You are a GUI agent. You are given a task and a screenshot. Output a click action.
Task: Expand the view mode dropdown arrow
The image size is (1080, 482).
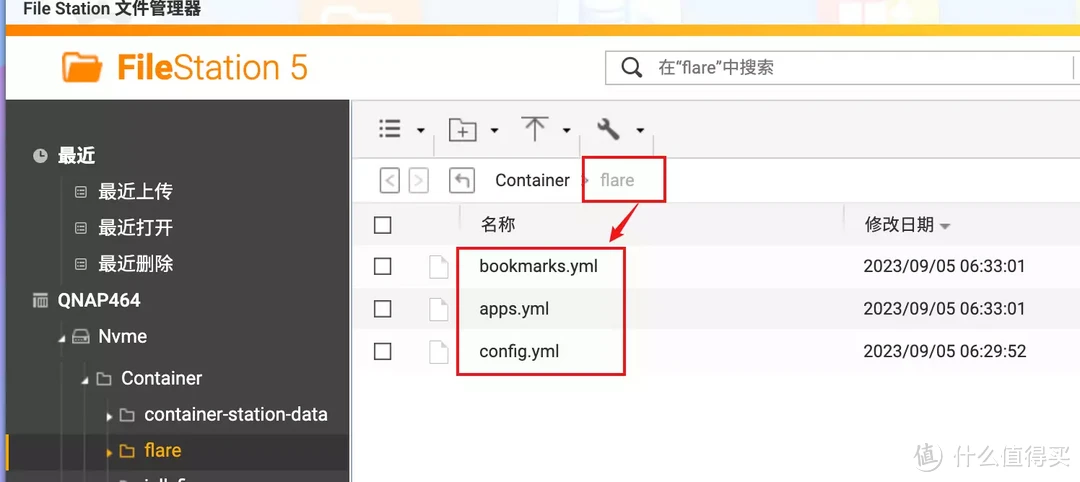(420, 130)
